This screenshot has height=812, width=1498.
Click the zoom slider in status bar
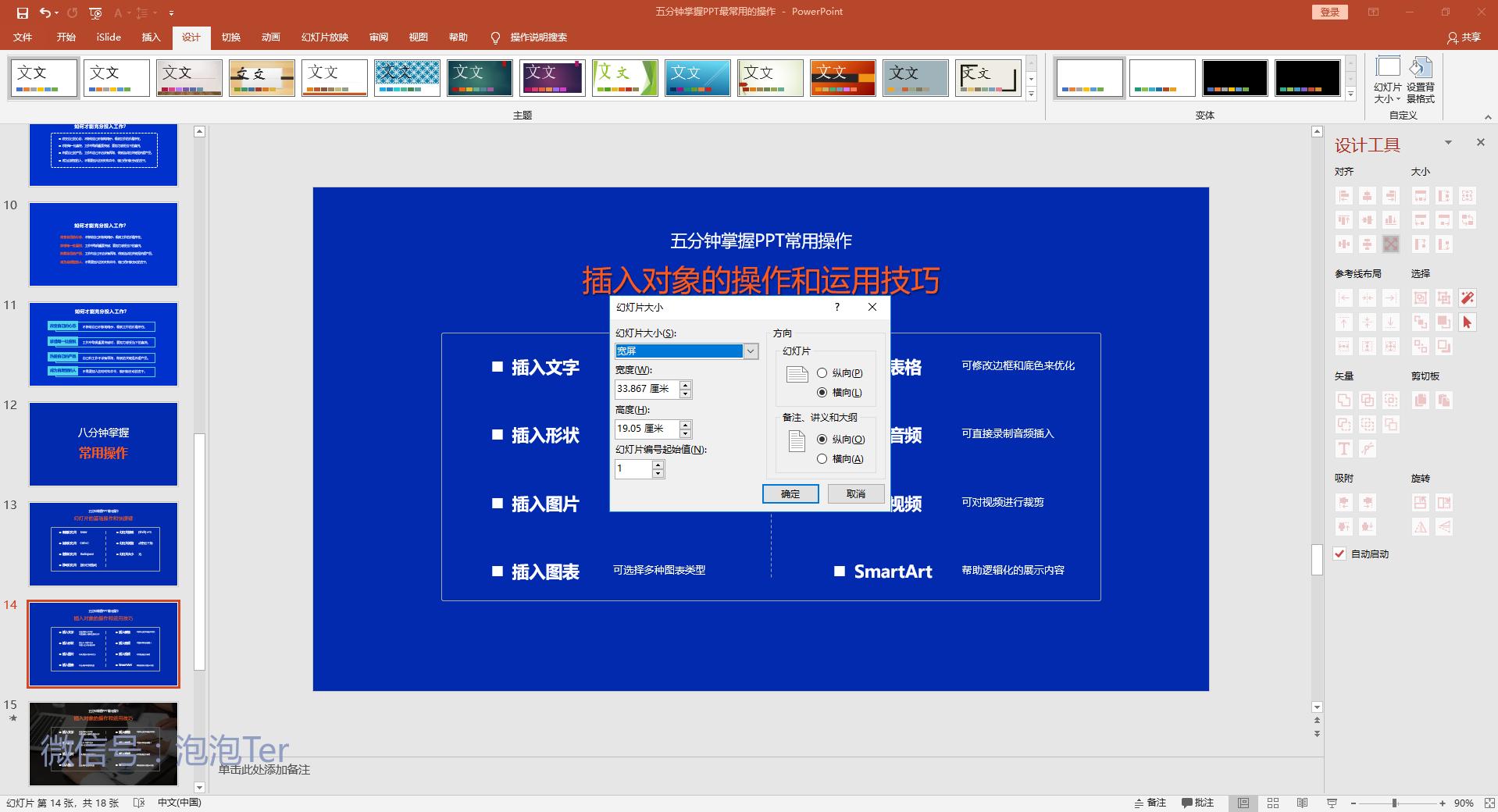click(1394, 803)
